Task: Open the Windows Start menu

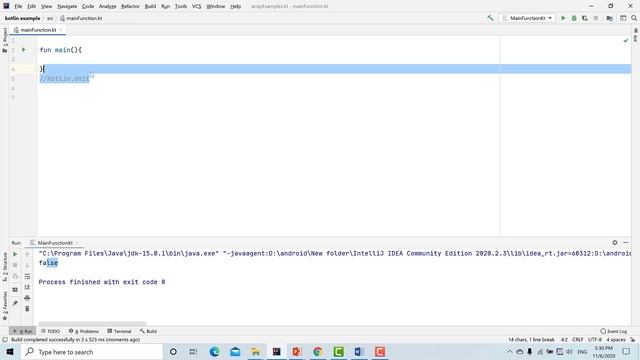Action: point(10,351)
